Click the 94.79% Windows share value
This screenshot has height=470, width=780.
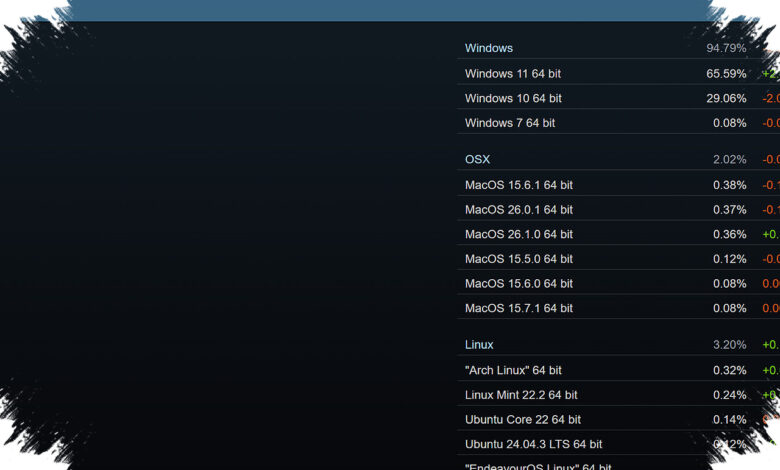click(x=726, y=48)
